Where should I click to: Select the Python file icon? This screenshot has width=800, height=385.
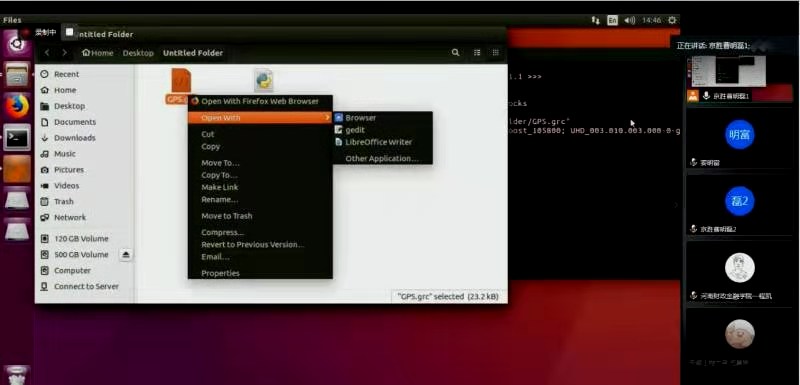263,81
